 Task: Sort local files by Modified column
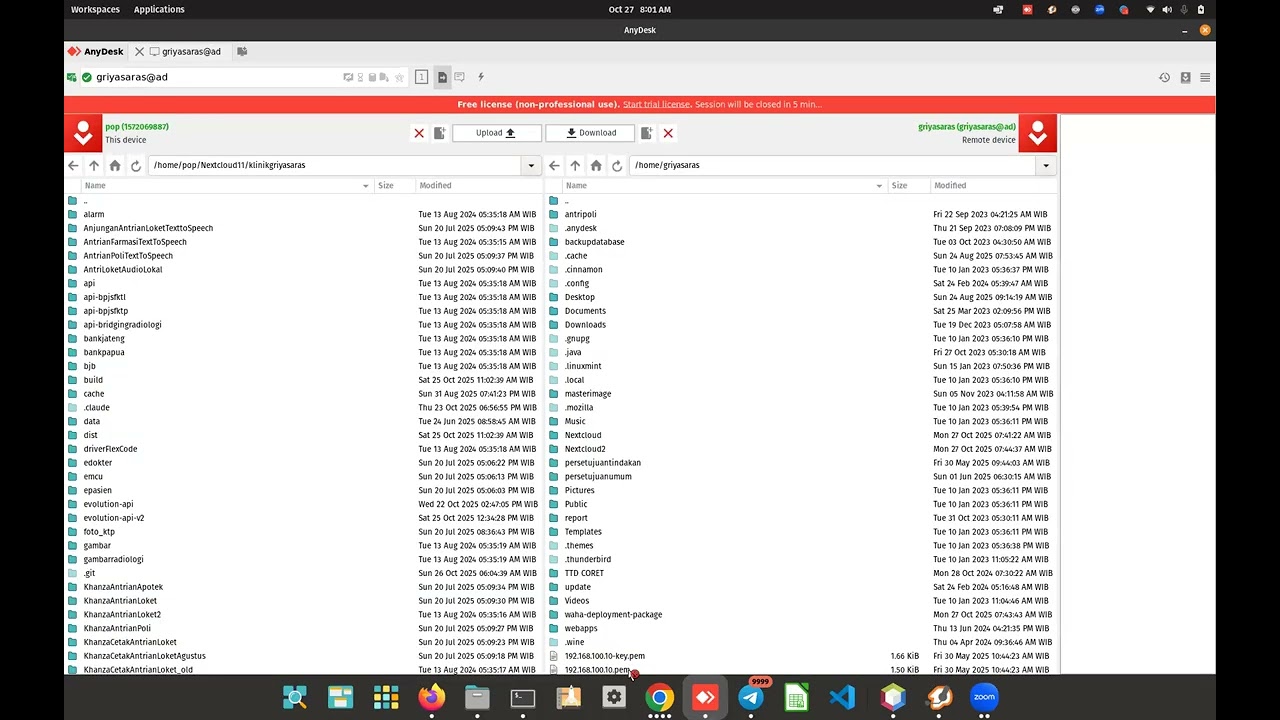click(479, 186)
